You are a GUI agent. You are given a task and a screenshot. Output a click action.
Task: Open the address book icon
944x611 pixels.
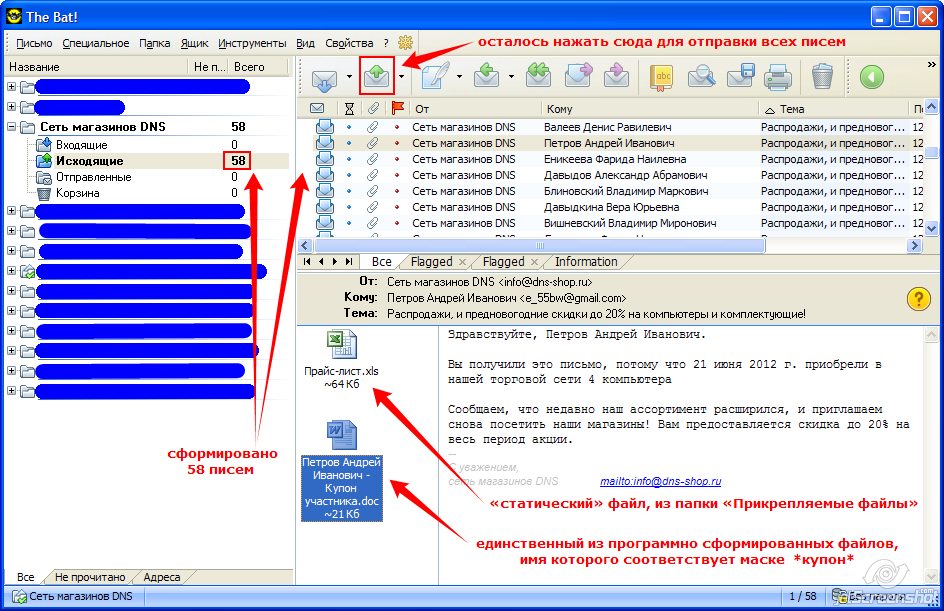661,76
